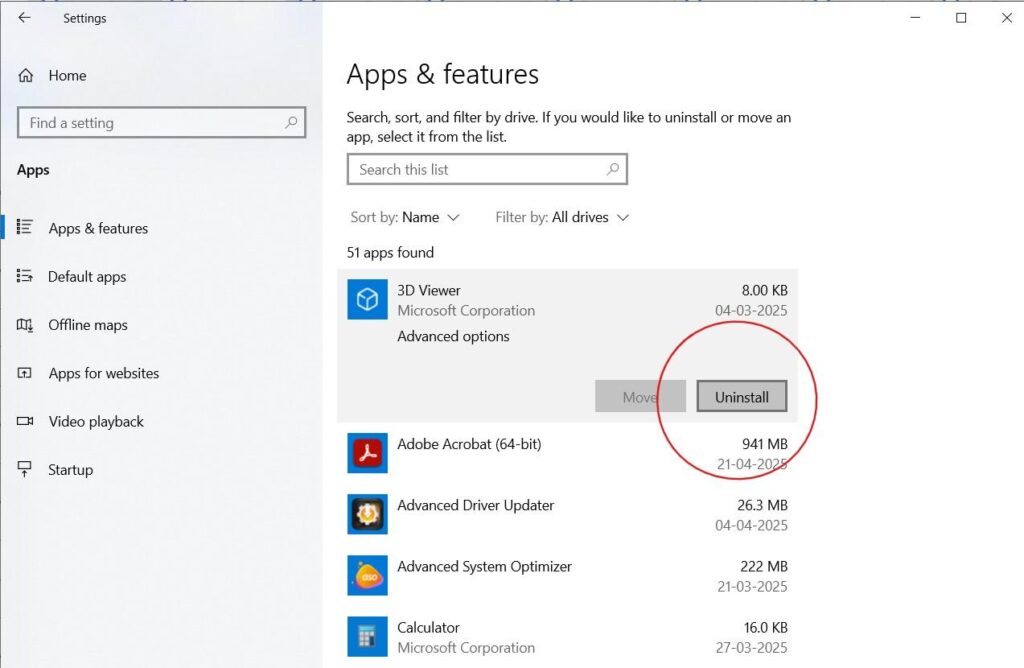Minimize the Settings window
This screenshot has height=668, width=1024.
click(916, 18)
